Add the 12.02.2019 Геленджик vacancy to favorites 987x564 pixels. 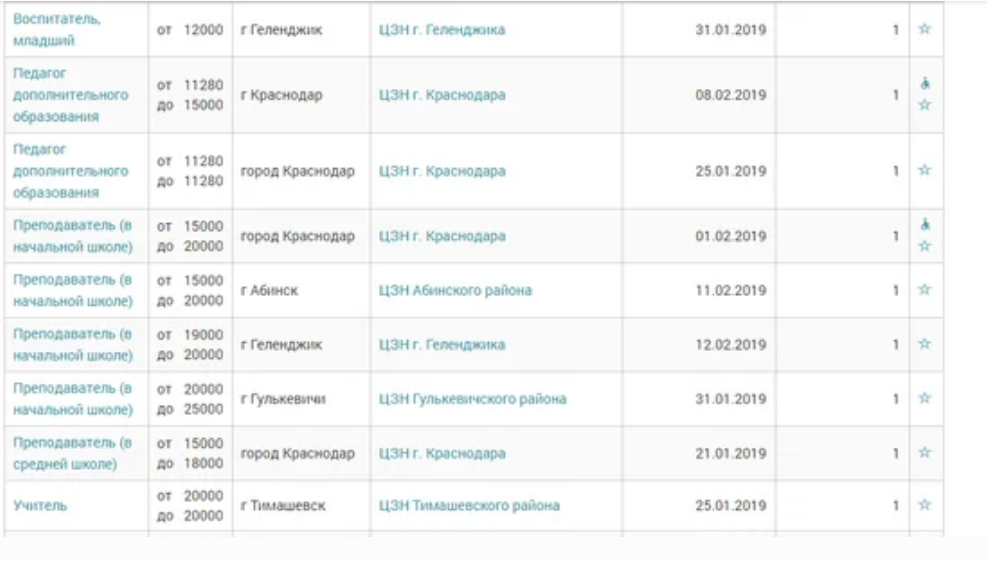(x=924, y=344)
